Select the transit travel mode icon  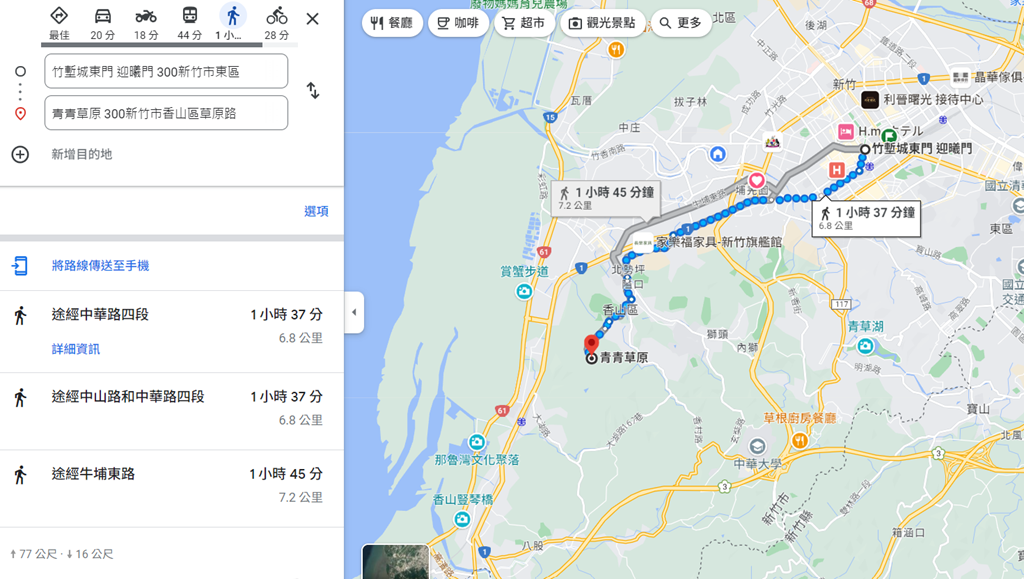(x=189, y=16)
